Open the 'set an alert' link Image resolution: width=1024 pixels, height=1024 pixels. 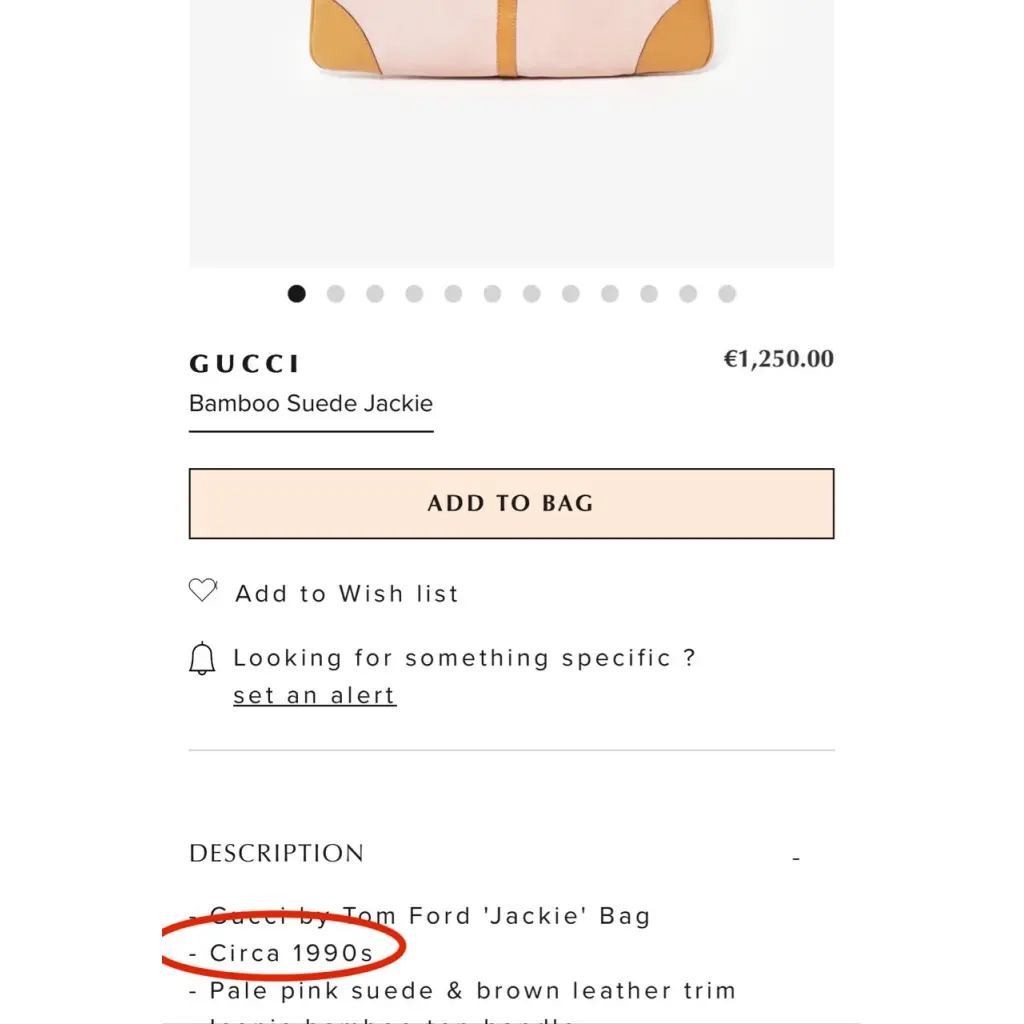pyautogui.click(x=314, y=696)
